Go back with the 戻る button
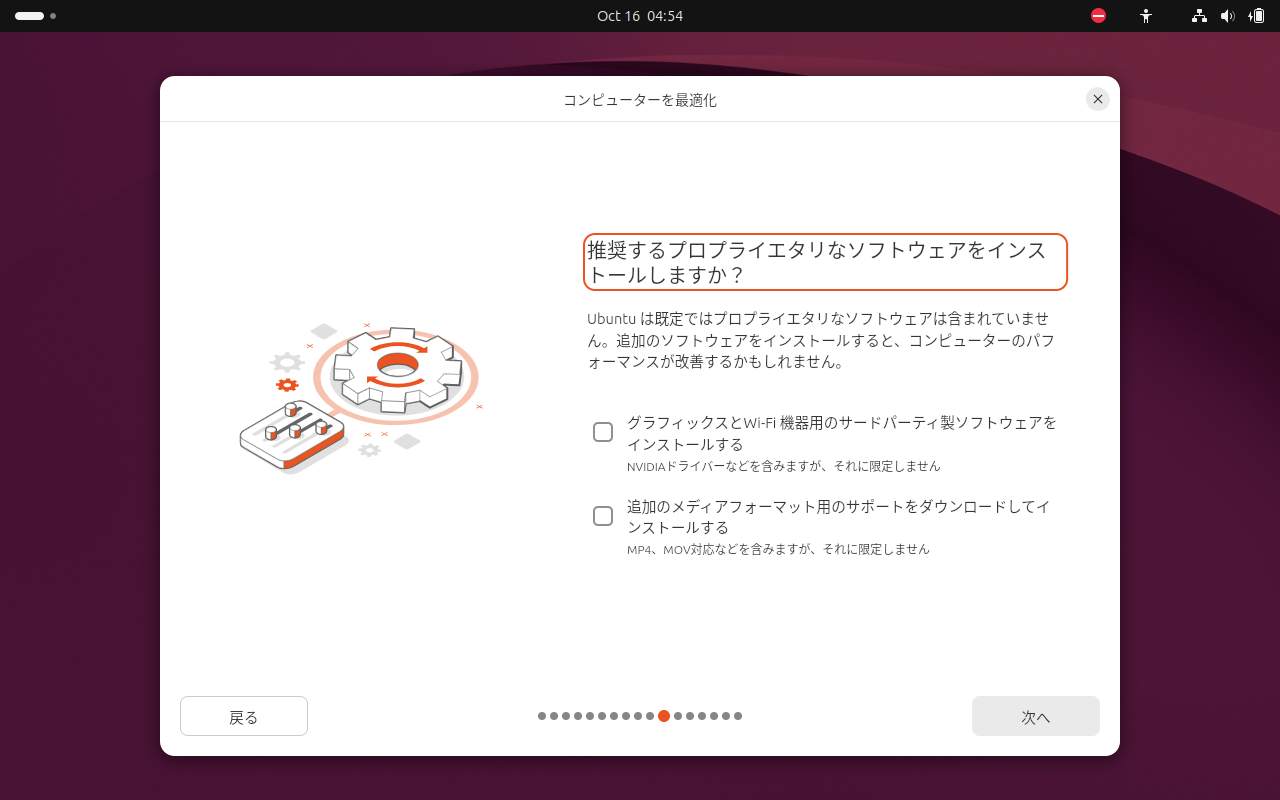The image size is (1280, 800). 244,716
